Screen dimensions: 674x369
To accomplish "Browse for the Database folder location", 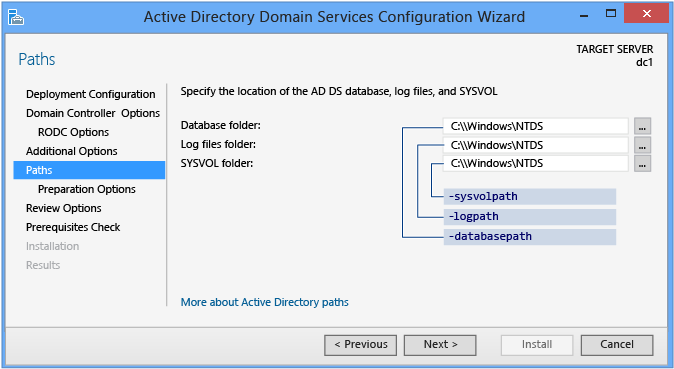I will (642, 126).
